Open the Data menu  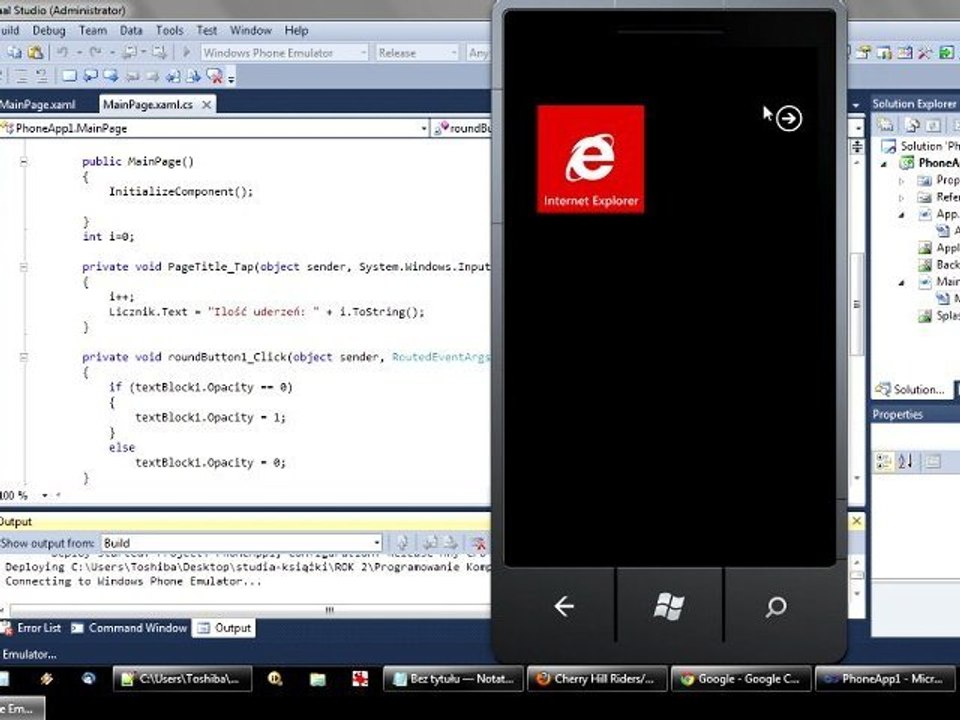pos(131,30)
